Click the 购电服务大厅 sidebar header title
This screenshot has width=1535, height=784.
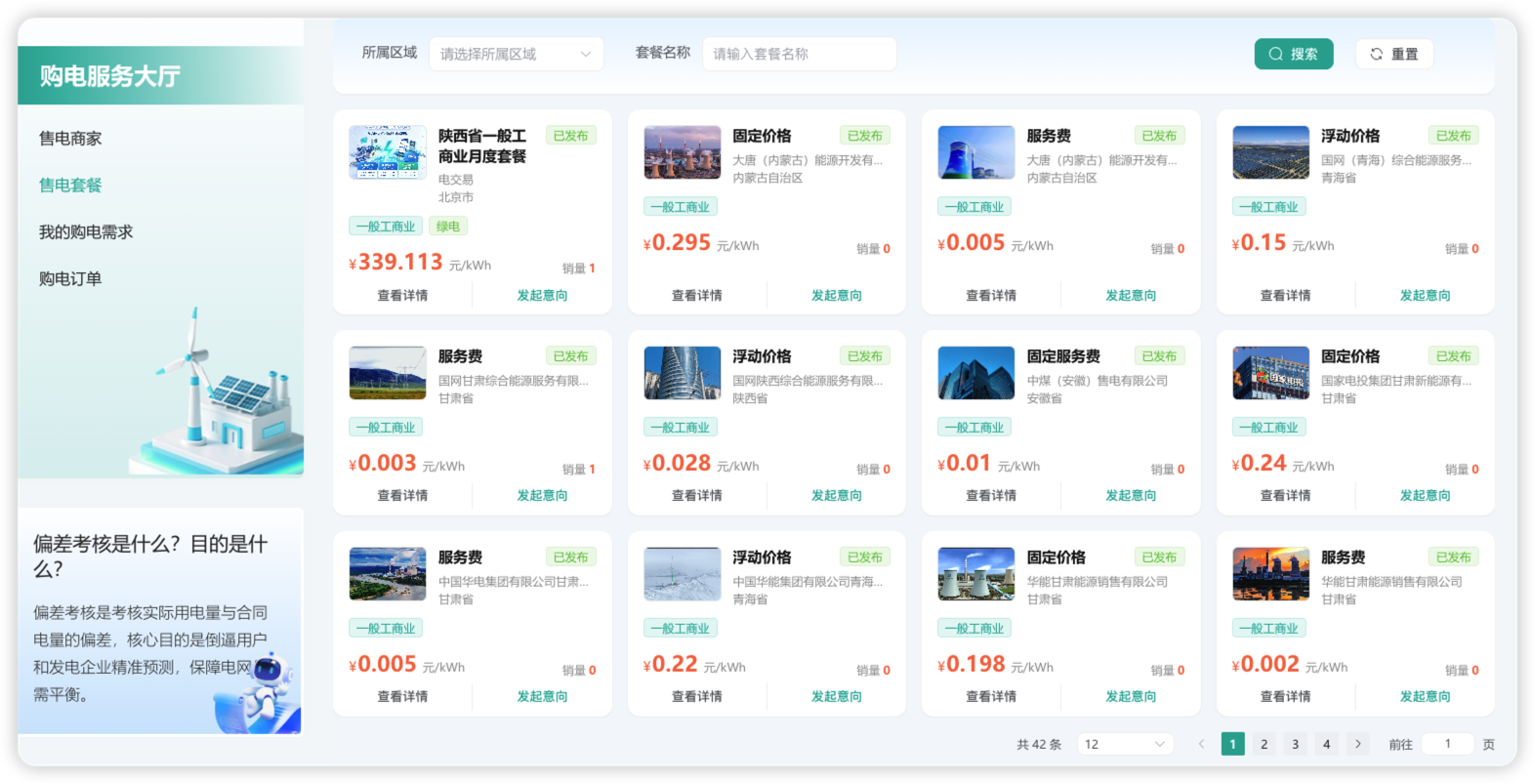(x=110, y=76)
